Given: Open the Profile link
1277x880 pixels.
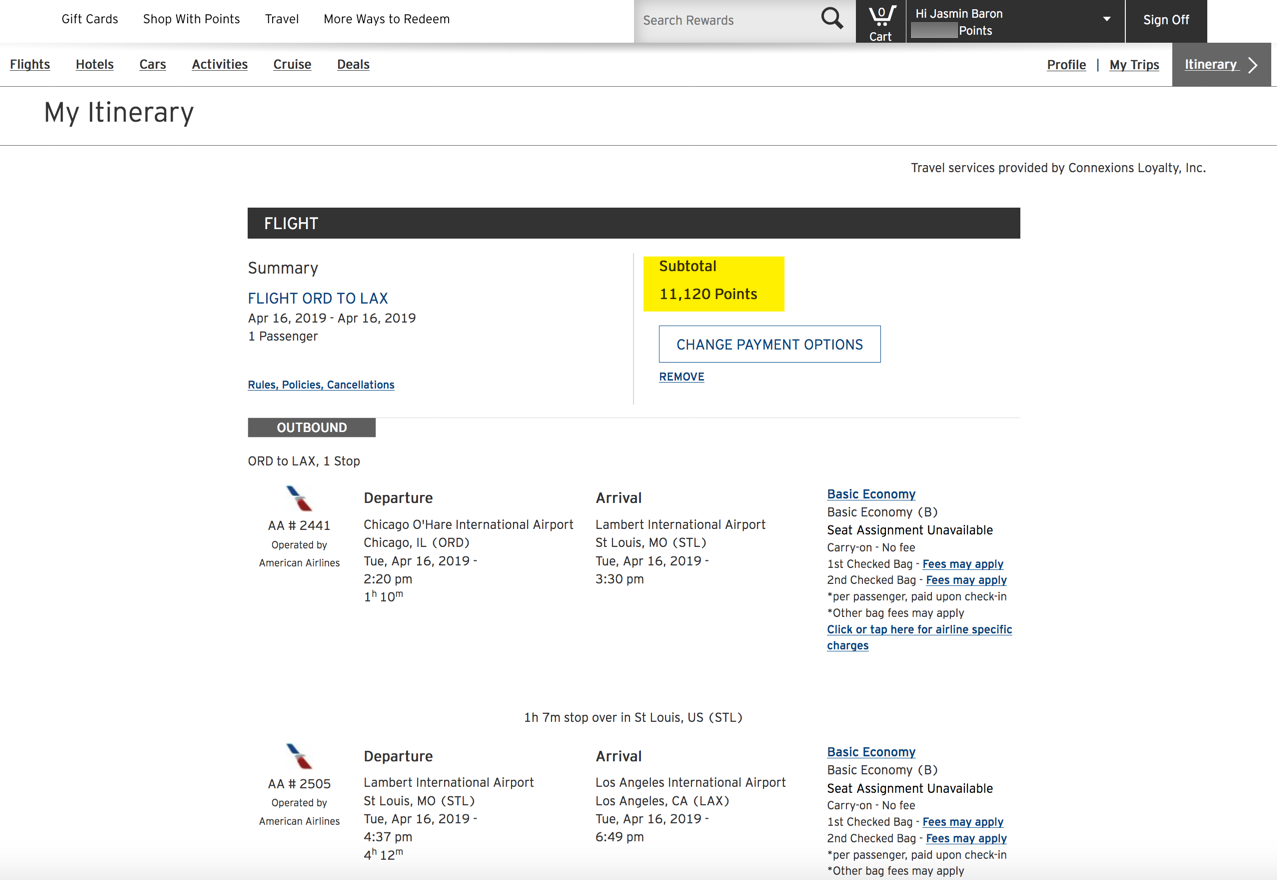Looking at the screenshot, I should [x=1066, y=65].
